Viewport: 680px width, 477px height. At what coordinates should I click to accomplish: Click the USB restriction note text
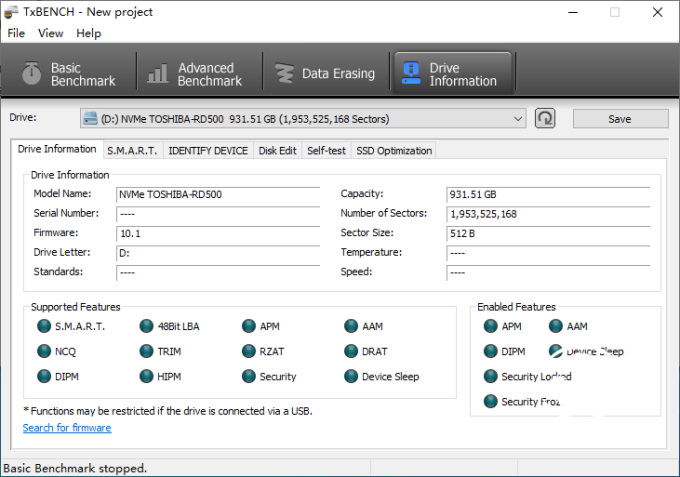tap(167, 411)
